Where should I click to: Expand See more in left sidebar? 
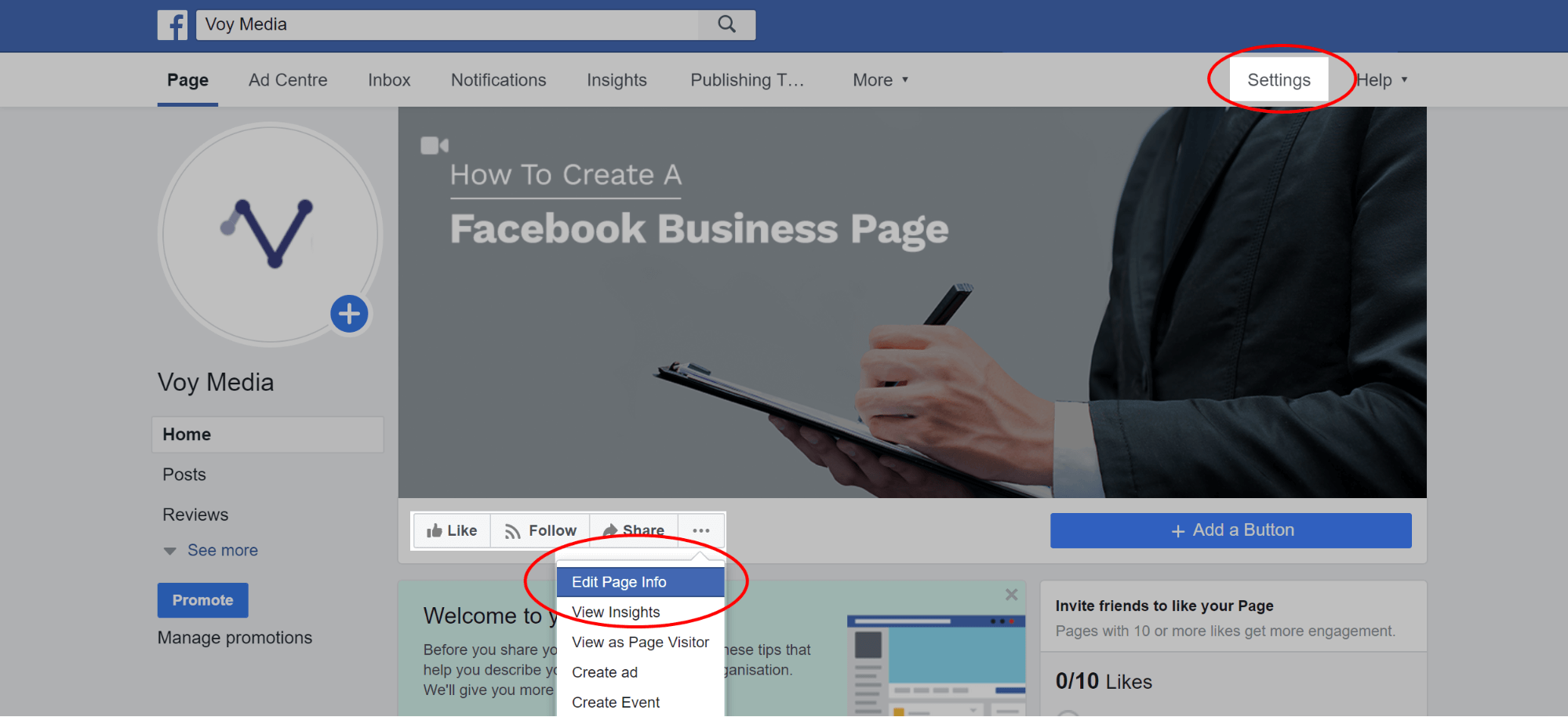pyautogui.click(x=210, y=551)
